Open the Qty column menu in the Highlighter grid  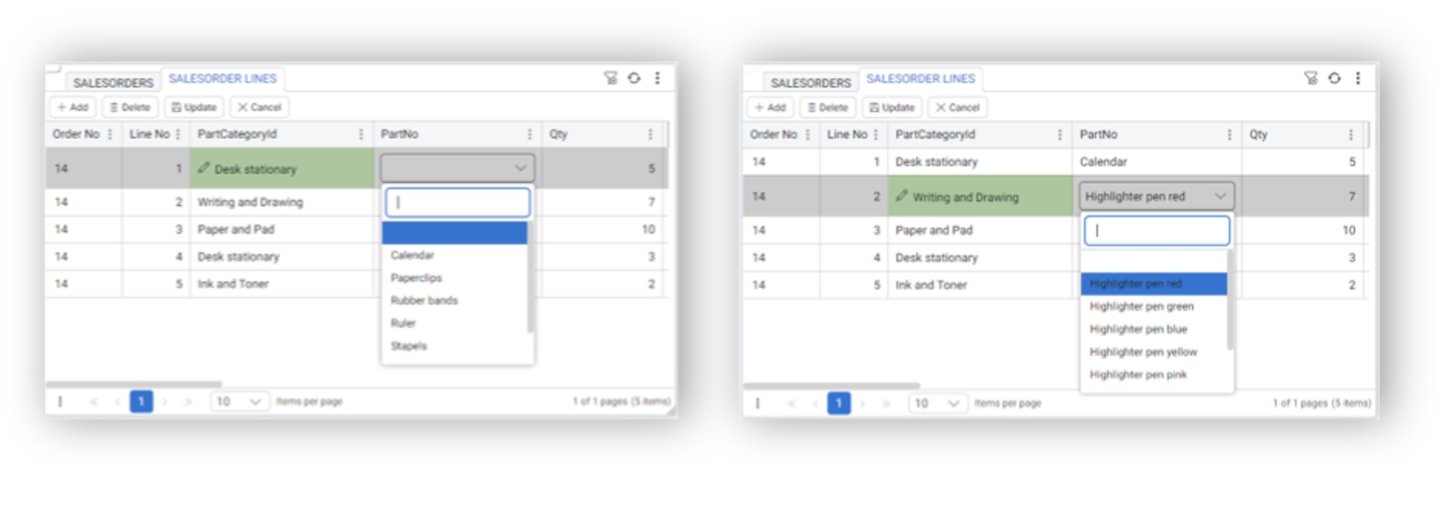[1350, 134]
